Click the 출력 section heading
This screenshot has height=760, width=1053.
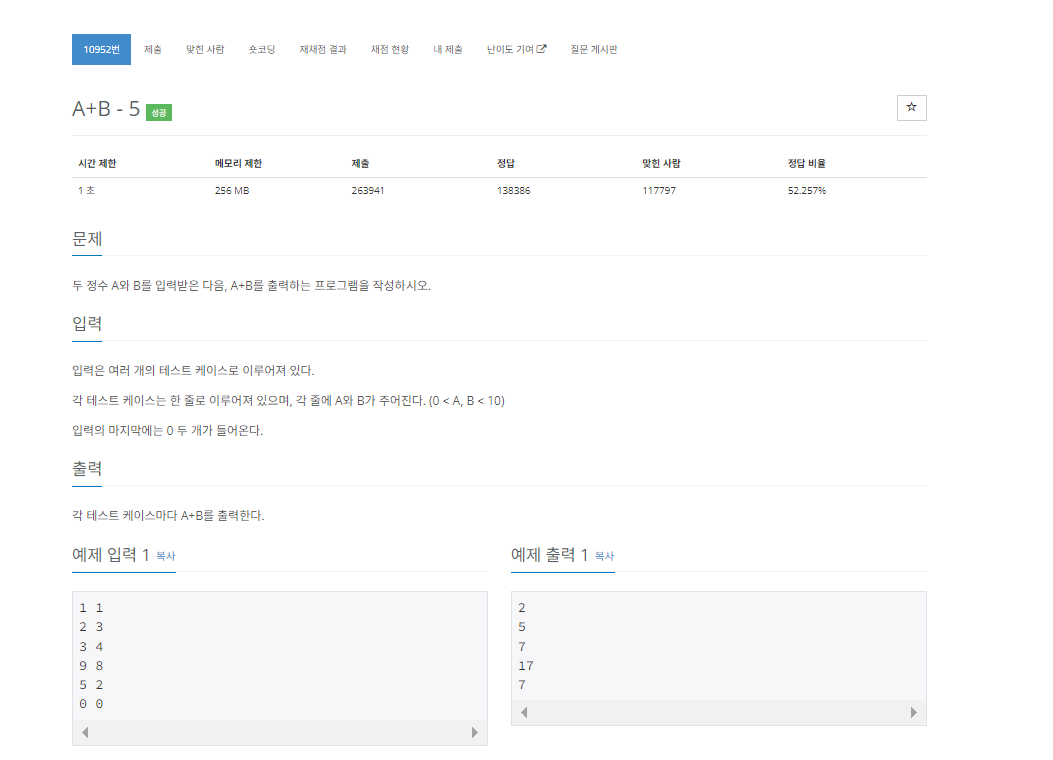pos(87,469)
